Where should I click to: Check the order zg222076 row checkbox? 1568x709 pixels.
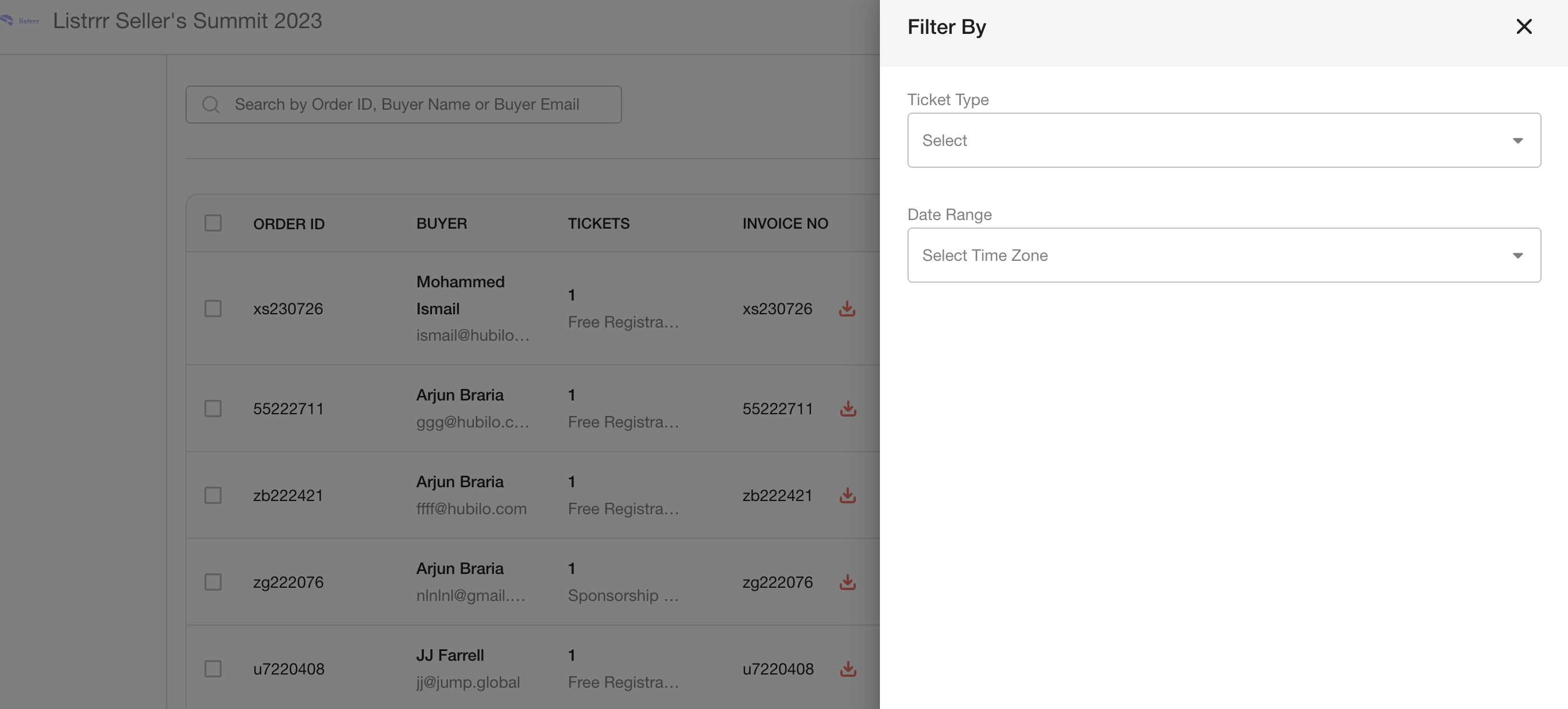point(213,582)
